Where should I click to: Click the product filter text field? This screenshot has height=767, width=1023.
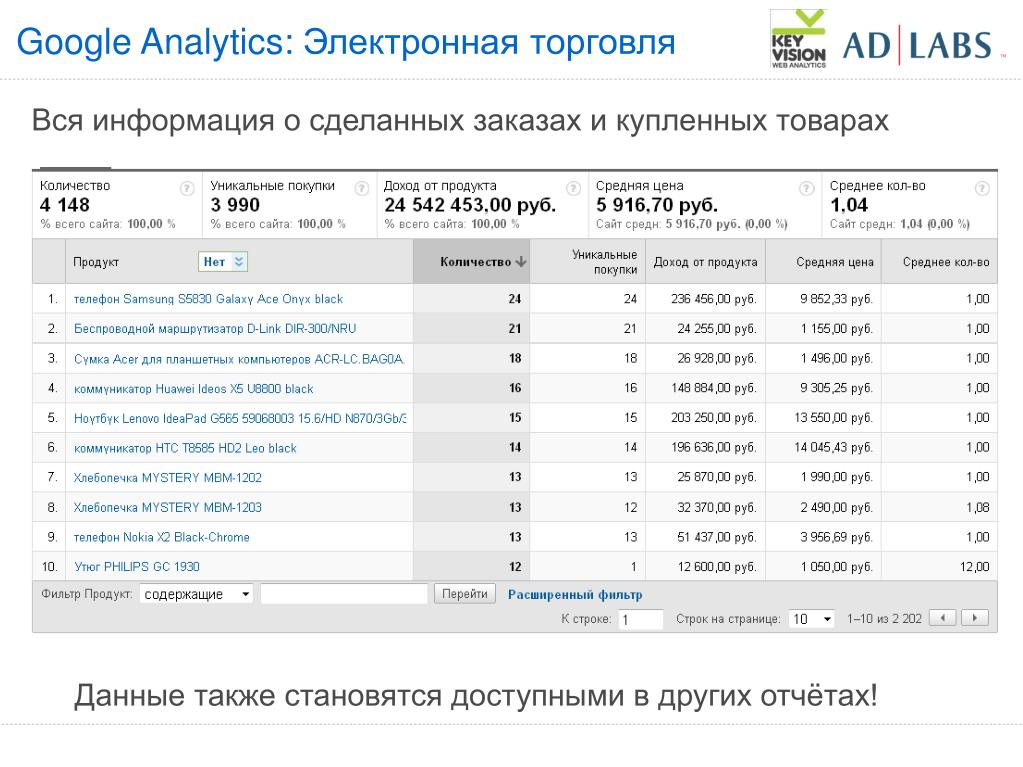(344, 594)
